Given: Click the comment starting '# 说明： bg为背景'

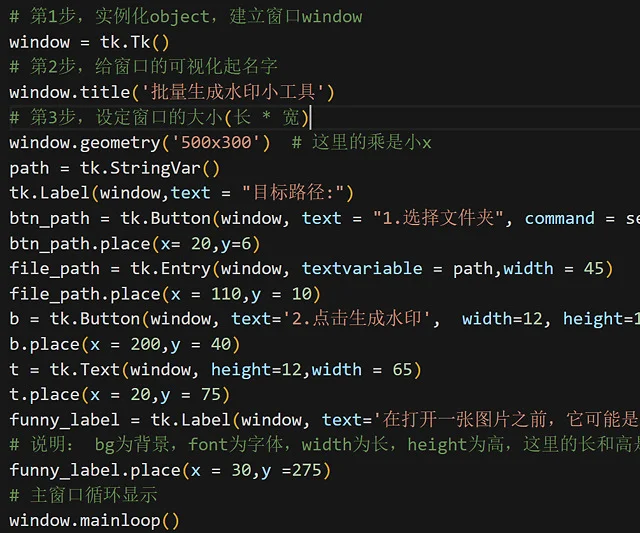Looking at the screenshot, I should point(324,445).
